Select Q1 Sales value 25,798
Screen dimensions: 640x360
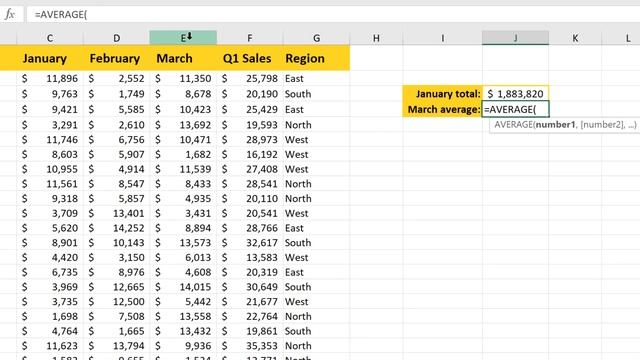250,78
